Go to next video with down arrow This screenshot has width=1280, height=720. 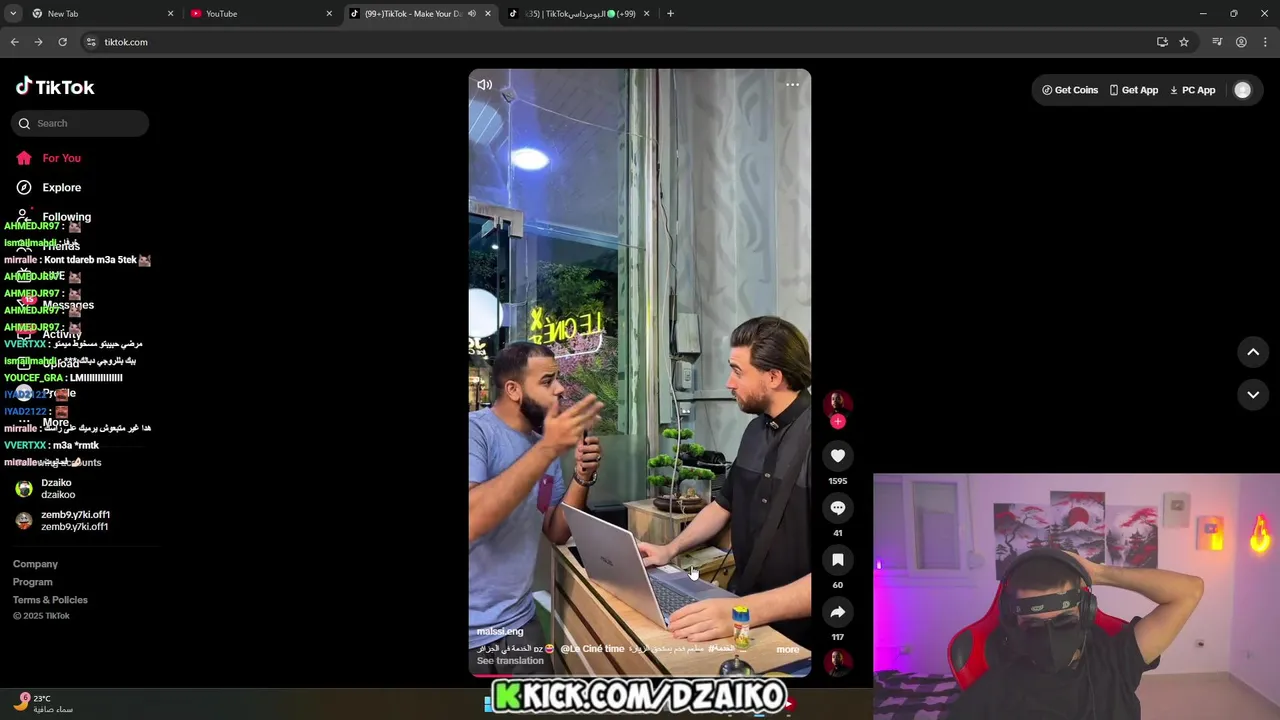(1253, 395)
